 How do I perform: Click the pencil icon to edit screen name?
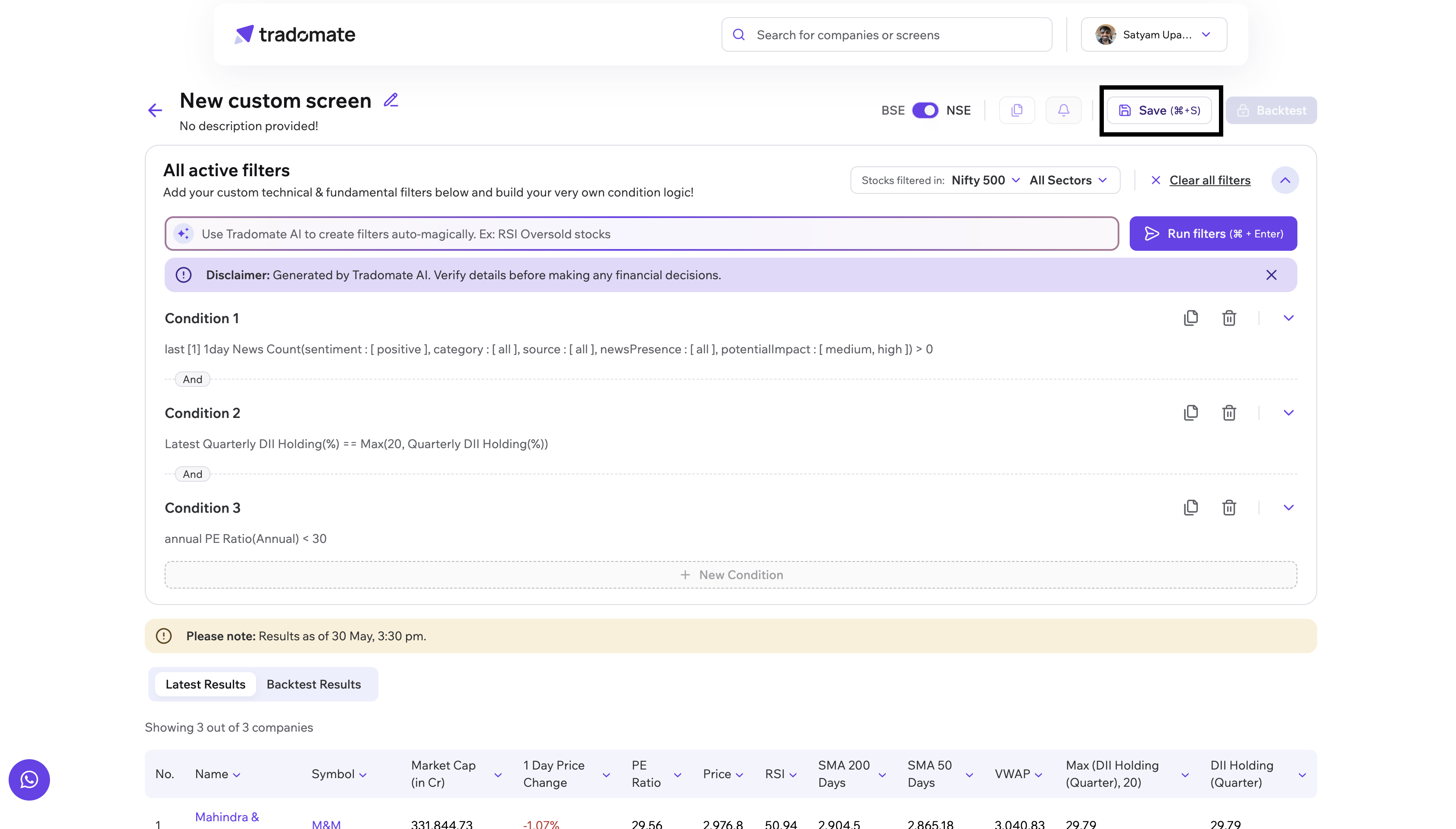click(x=391, y=100)
